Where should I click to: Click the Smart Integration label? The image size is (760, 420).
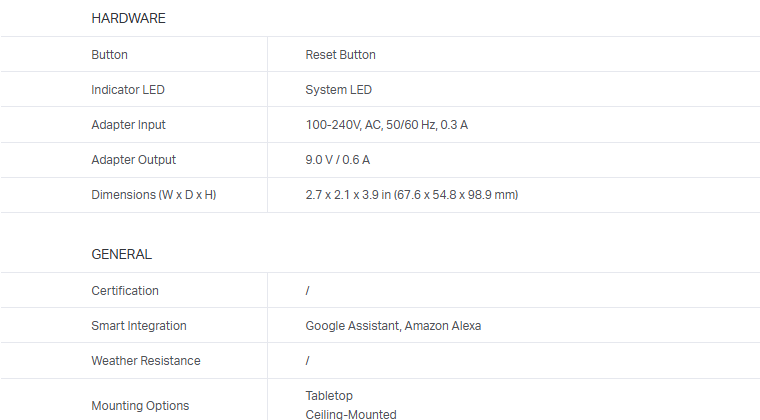139,326
